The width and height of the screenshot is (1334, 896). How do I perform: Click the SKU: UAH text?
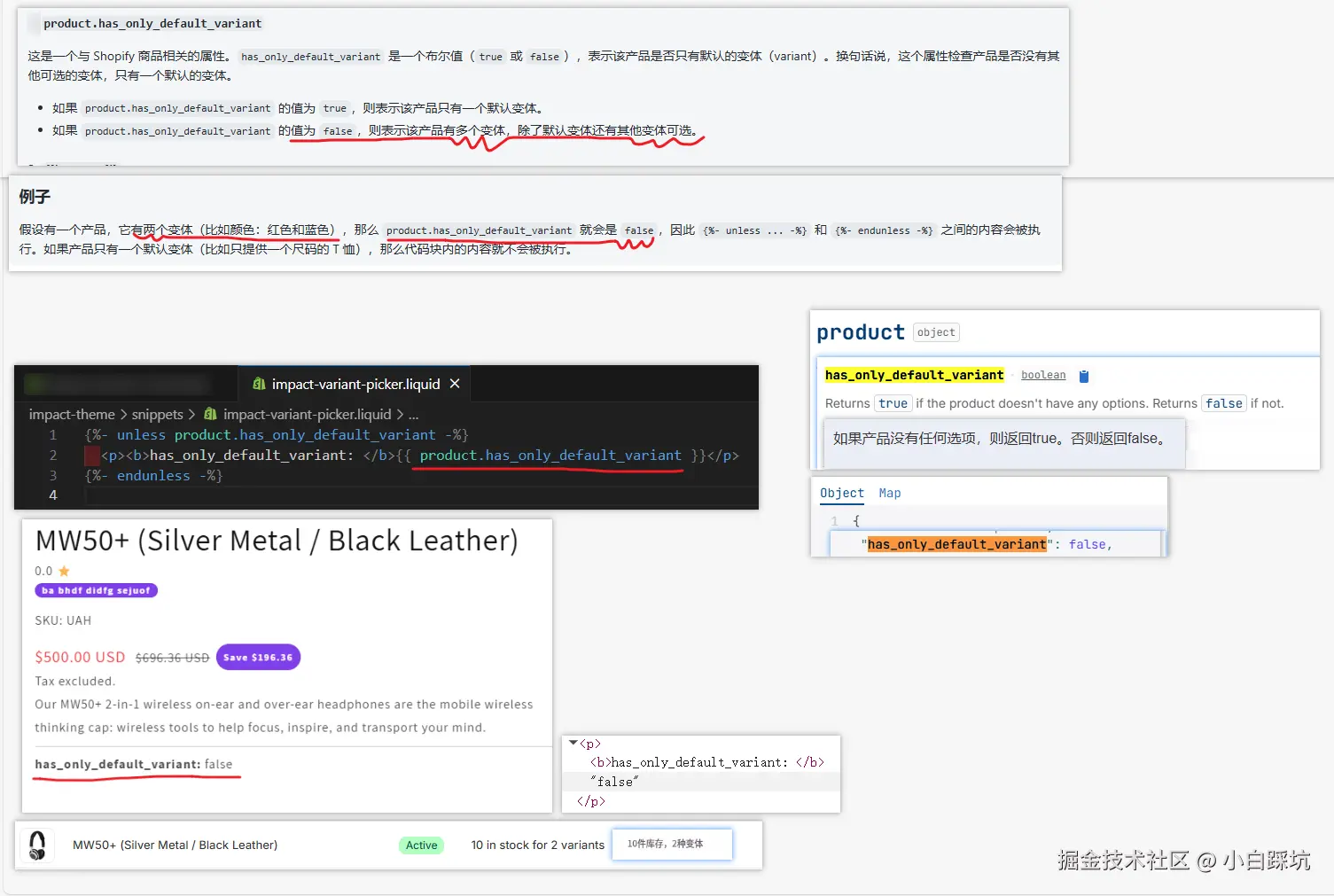pos(63,620)
